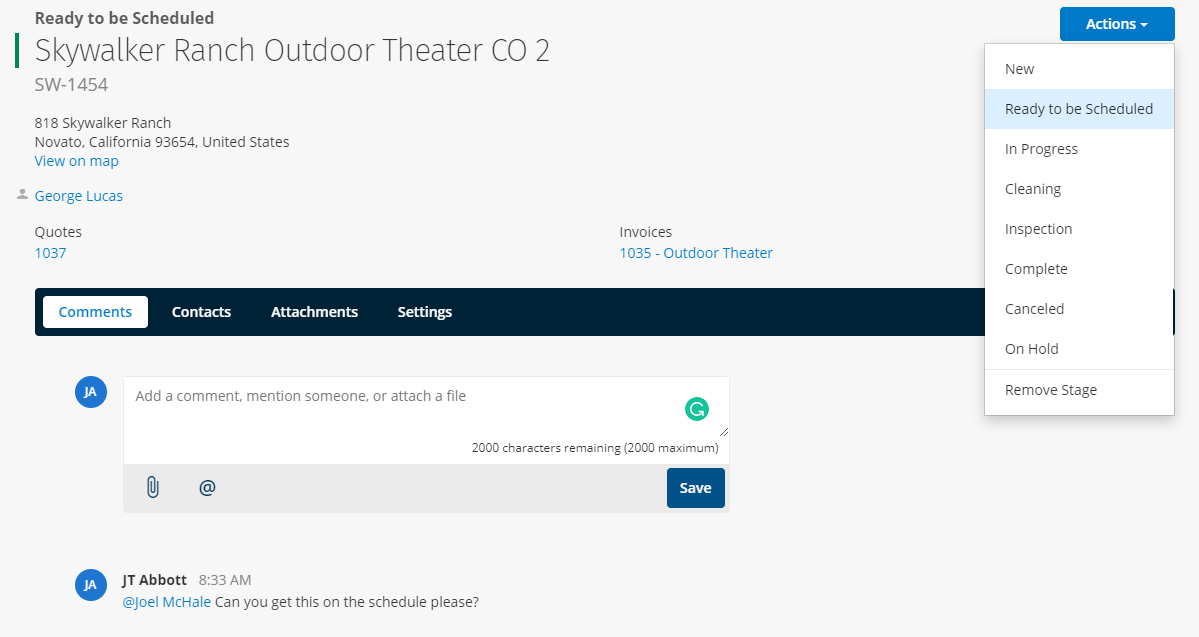Open George Lucas contact link
The height and width of the screenshot is (637, 1199).
tap(79, 196)
